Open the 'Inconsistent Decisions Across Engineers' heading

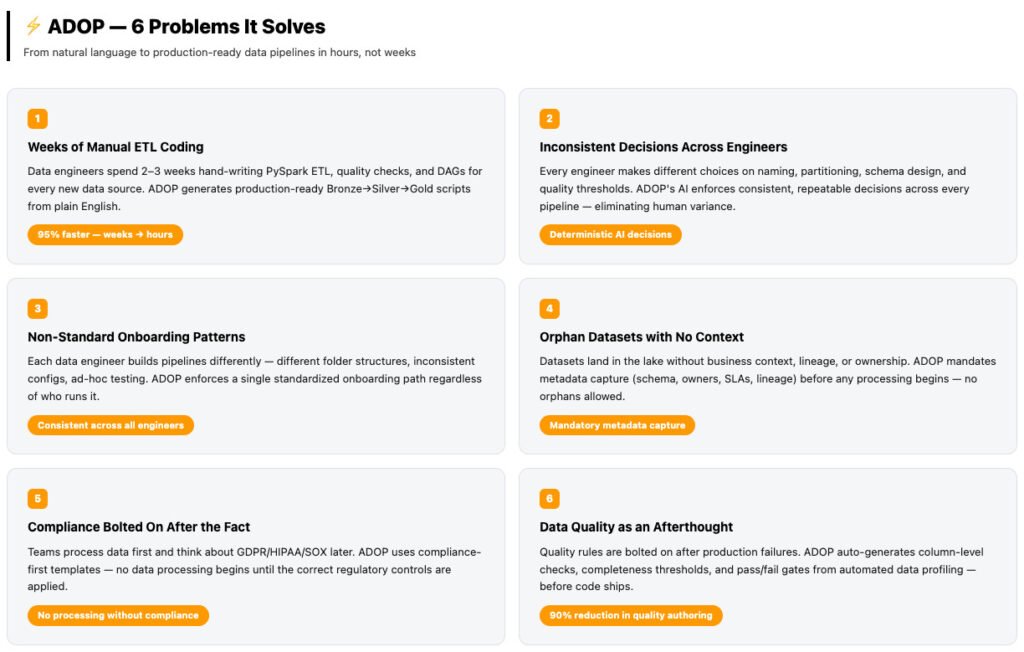(x=664, y=147)
